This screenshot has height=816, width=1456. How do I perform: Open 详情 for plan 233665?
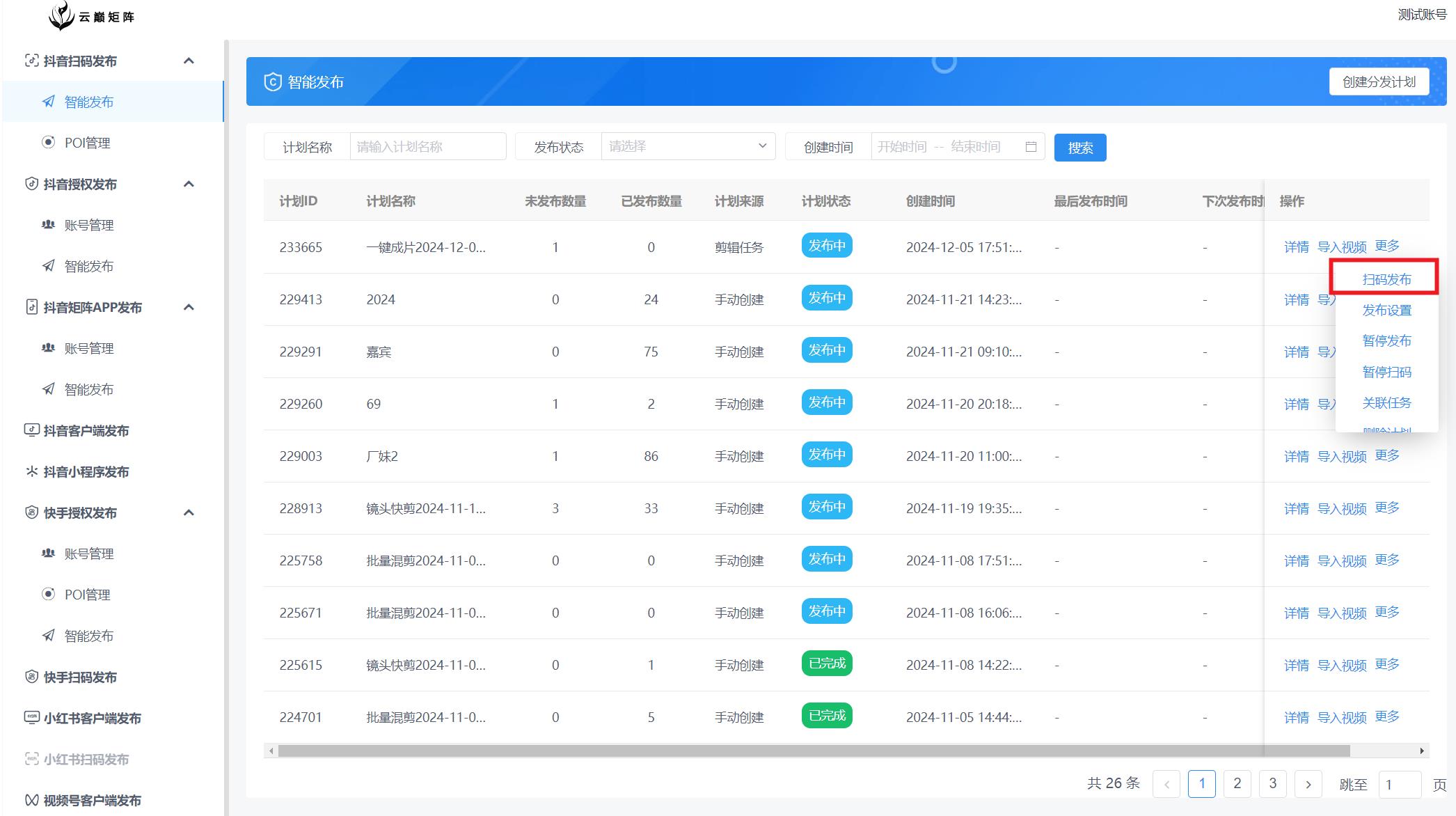pyautogui.click(x=1296, y=247)
